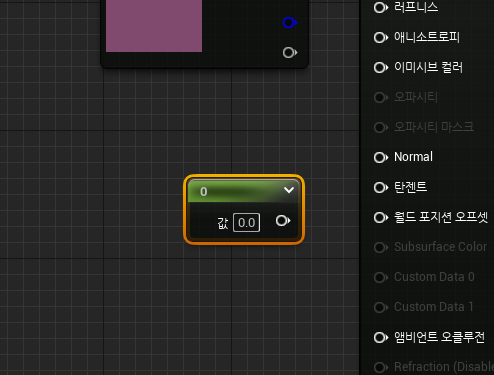Click the purple texture preview thumbnail
494x375 pixels.
pyautogui.click(x=154, y=26)
